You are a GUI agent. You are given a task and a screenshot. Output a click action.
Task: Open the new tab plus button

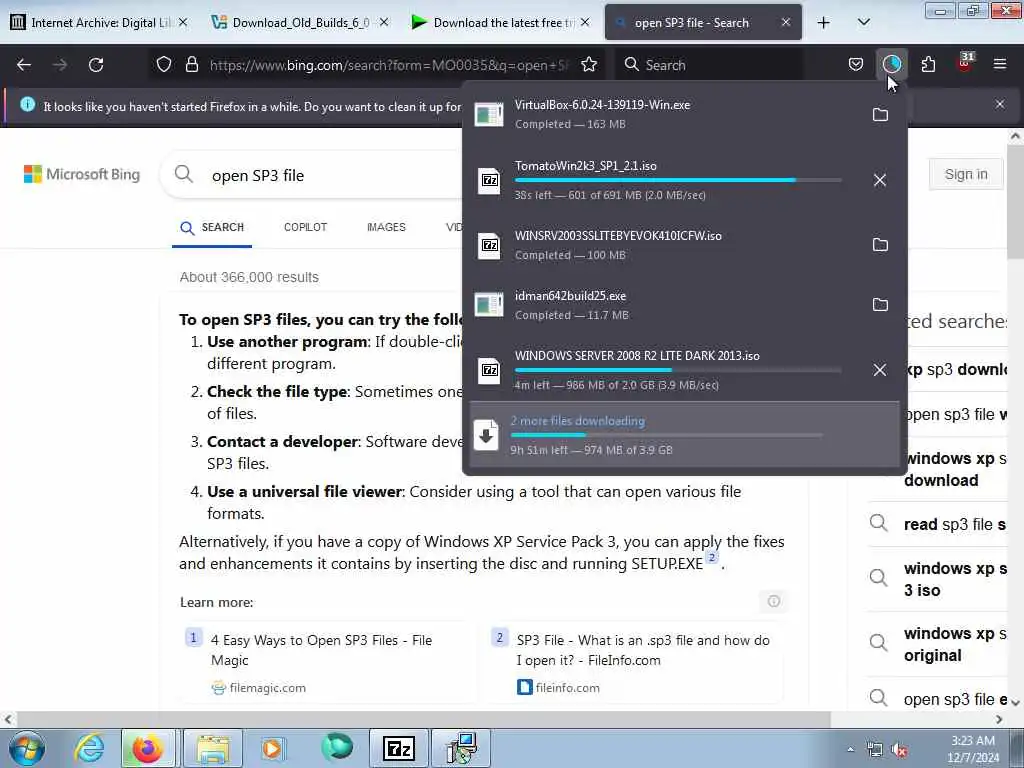[x=824, y=23]
